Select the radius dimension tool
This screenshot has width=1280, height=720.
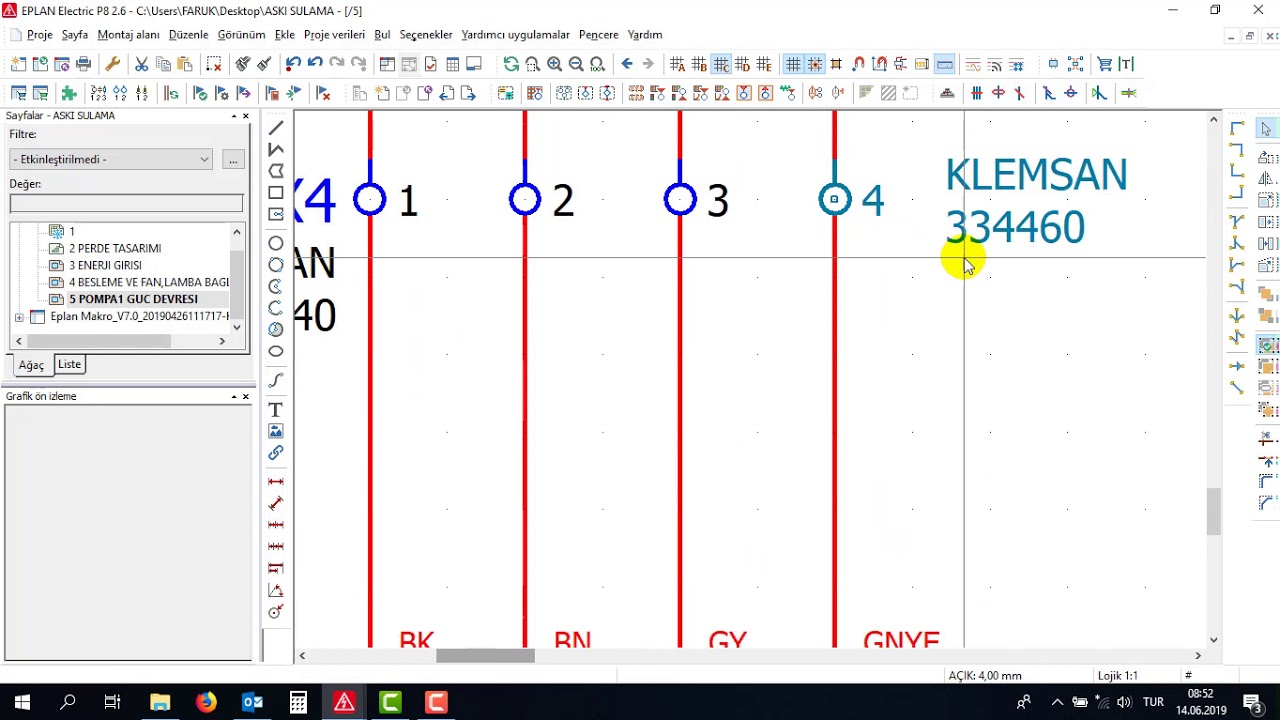pos(276,612)
